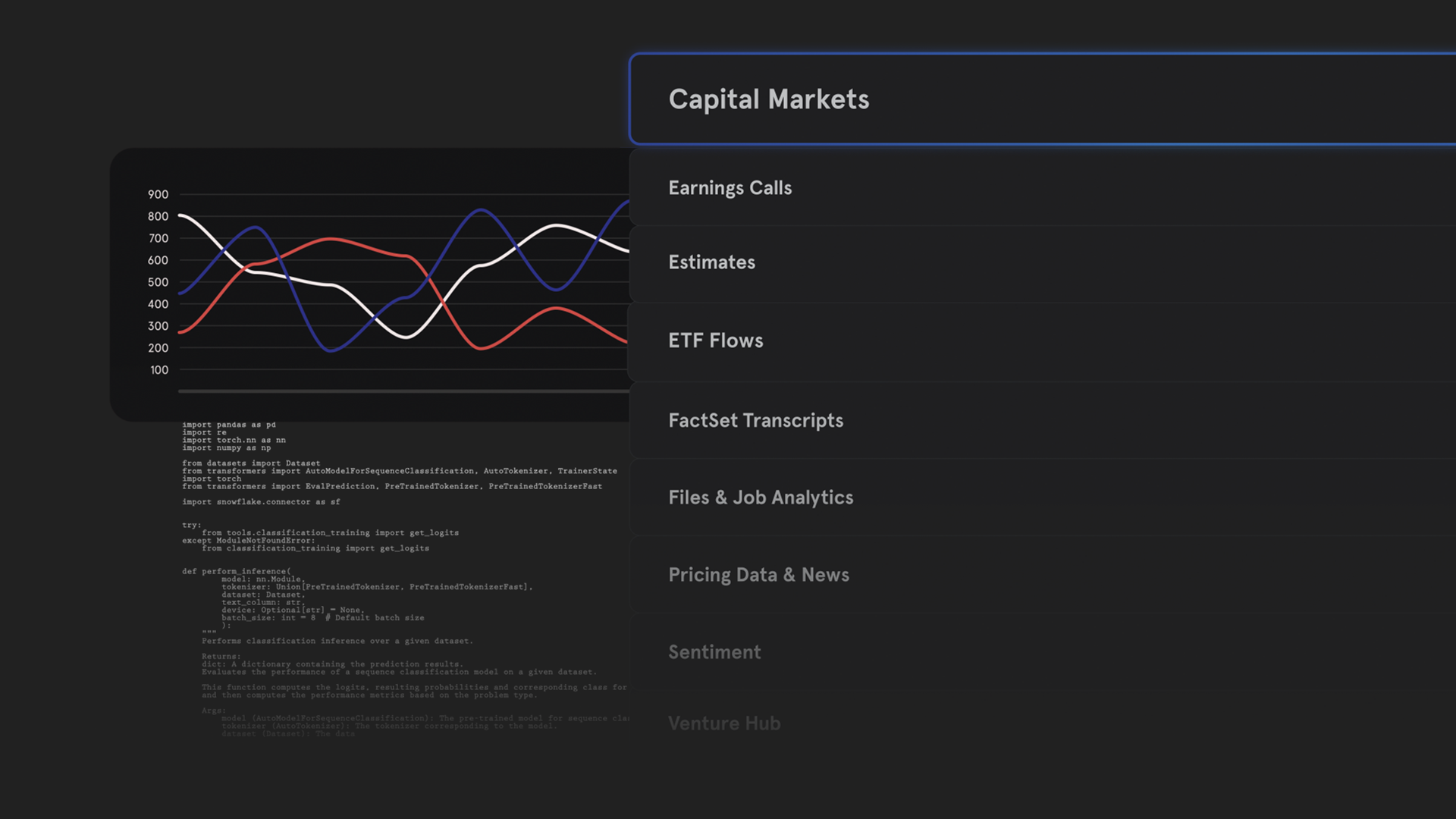The height and width of the screenshot is (819, 1456).
Task: Select Files & Job Analytics
Action: [1043, 497]
